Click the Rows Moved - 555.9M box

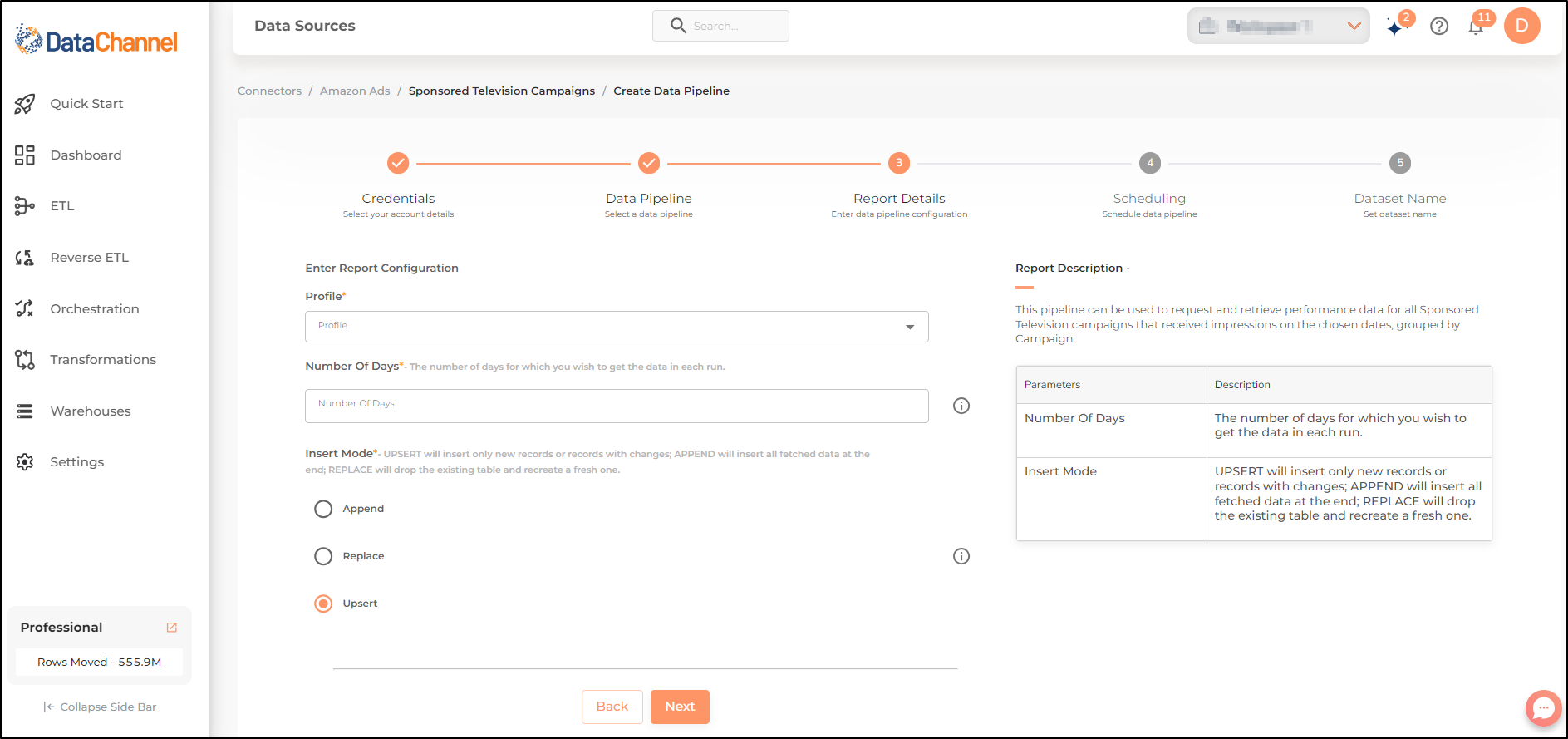[x=99, y=663]
